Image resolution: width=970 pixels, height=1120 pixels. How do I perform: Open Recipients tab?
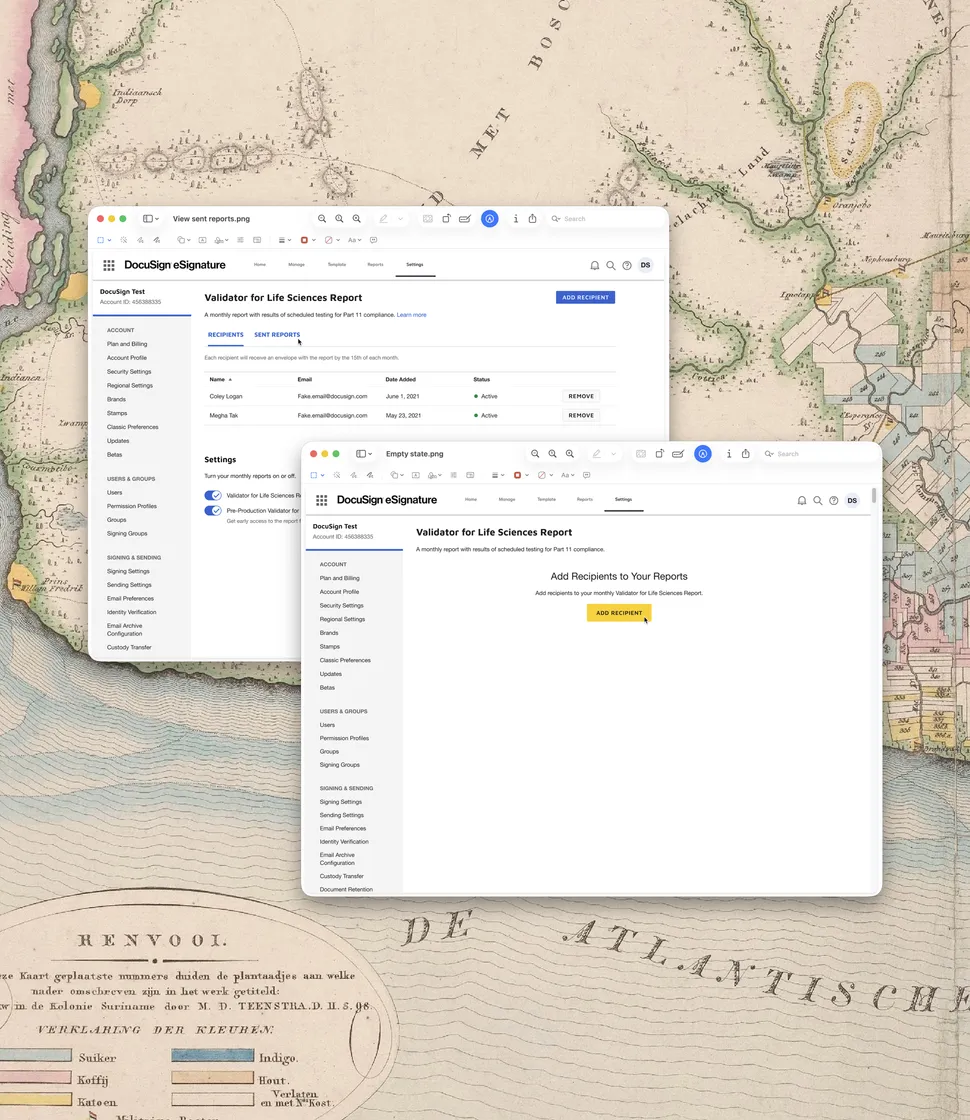(x=226, y=334)
